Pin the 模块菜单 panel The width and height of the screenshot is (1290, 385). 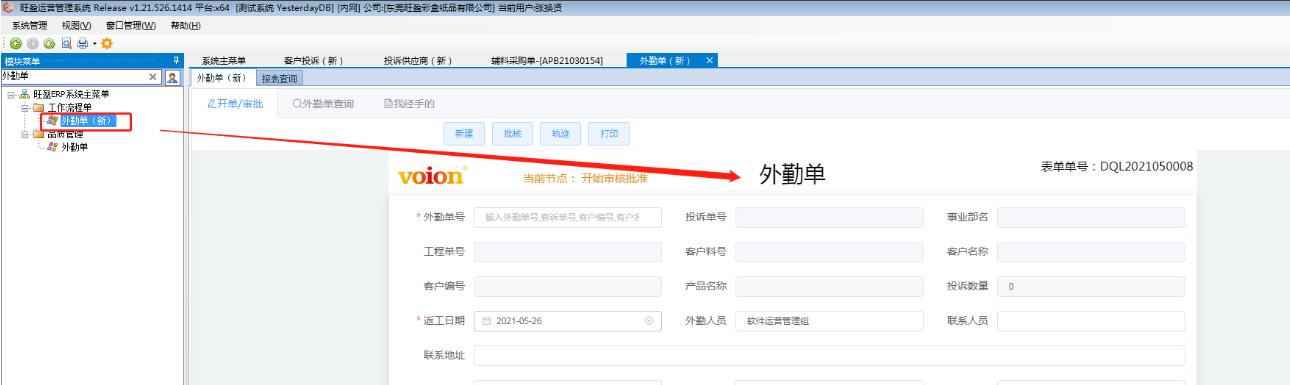pyautogui.click(x=177, y=60)
